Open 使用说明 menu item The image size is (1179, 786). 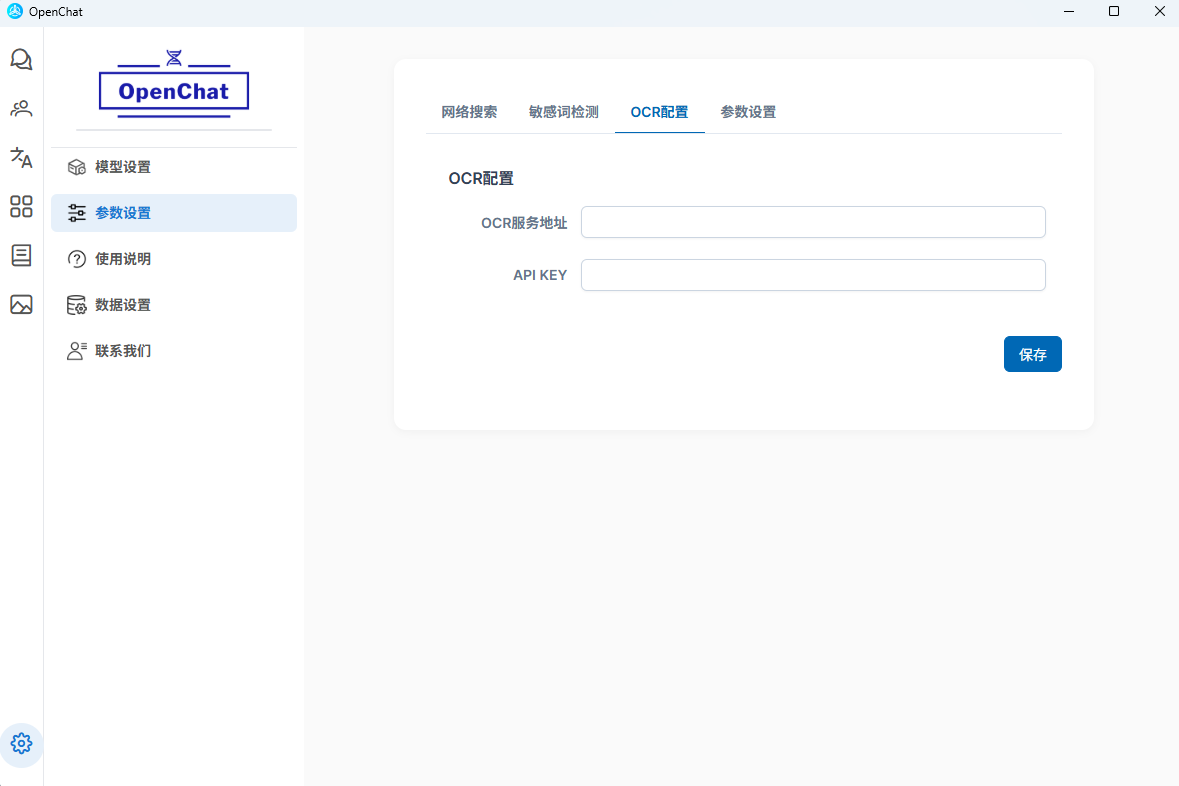174,259
